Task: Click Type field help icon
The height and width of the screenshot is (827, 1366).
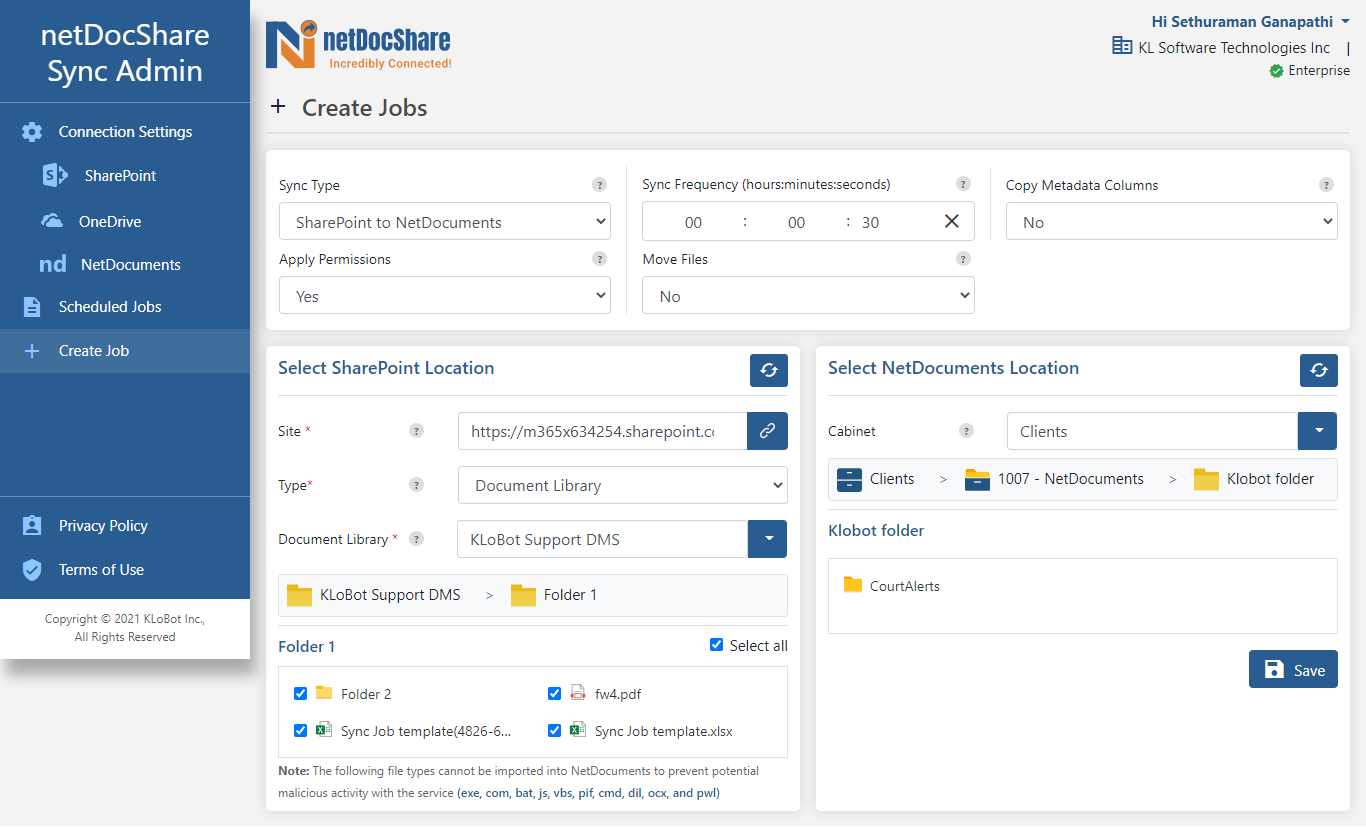Action: point(416,485)
